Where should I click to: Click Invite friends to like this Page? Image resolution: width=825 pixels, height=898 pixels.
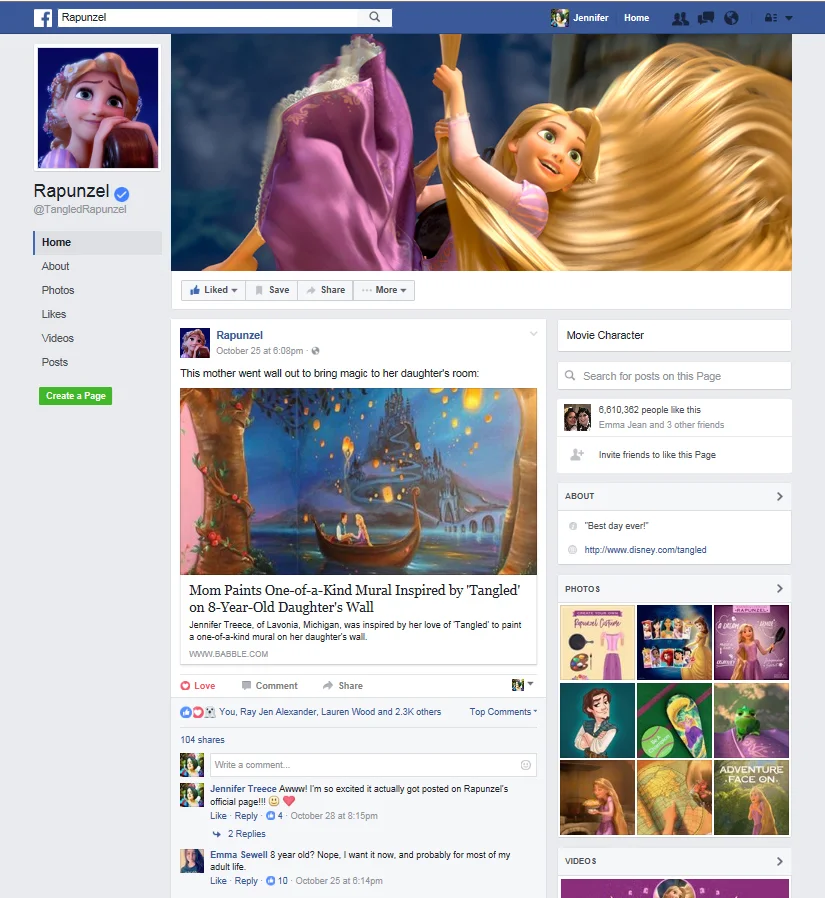(657, 455)
